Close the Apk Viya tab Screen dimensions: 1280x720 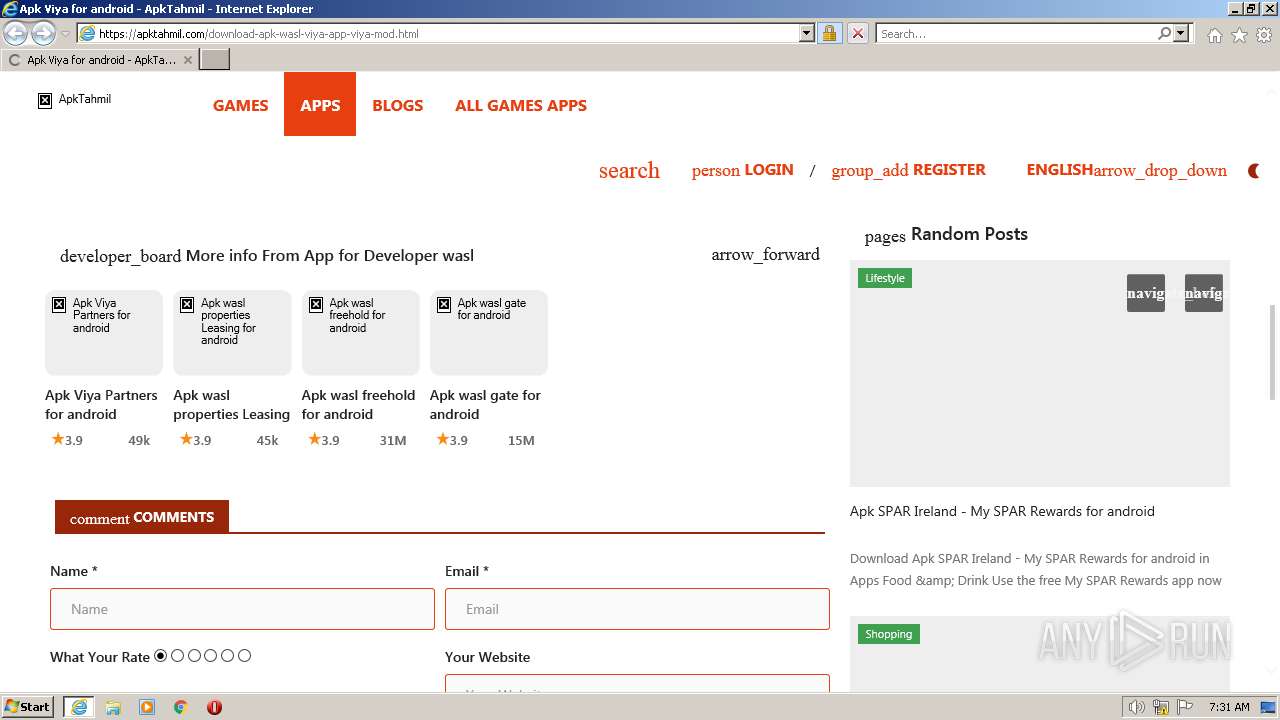[187, 60]
